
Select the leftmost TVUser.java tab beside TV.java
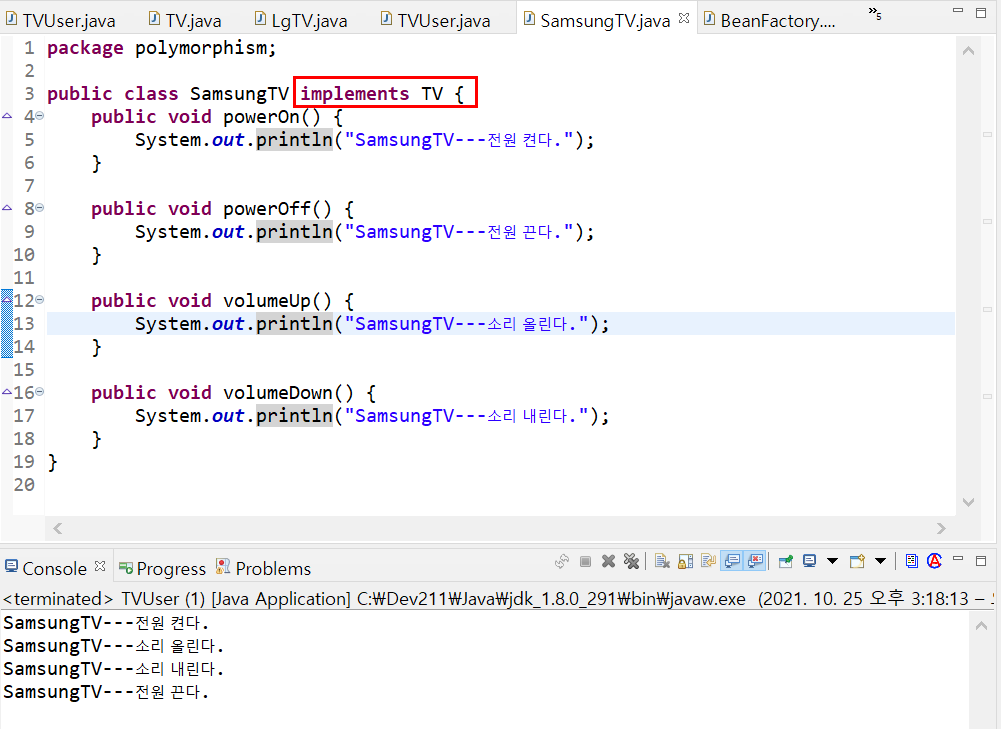(61, 20)
